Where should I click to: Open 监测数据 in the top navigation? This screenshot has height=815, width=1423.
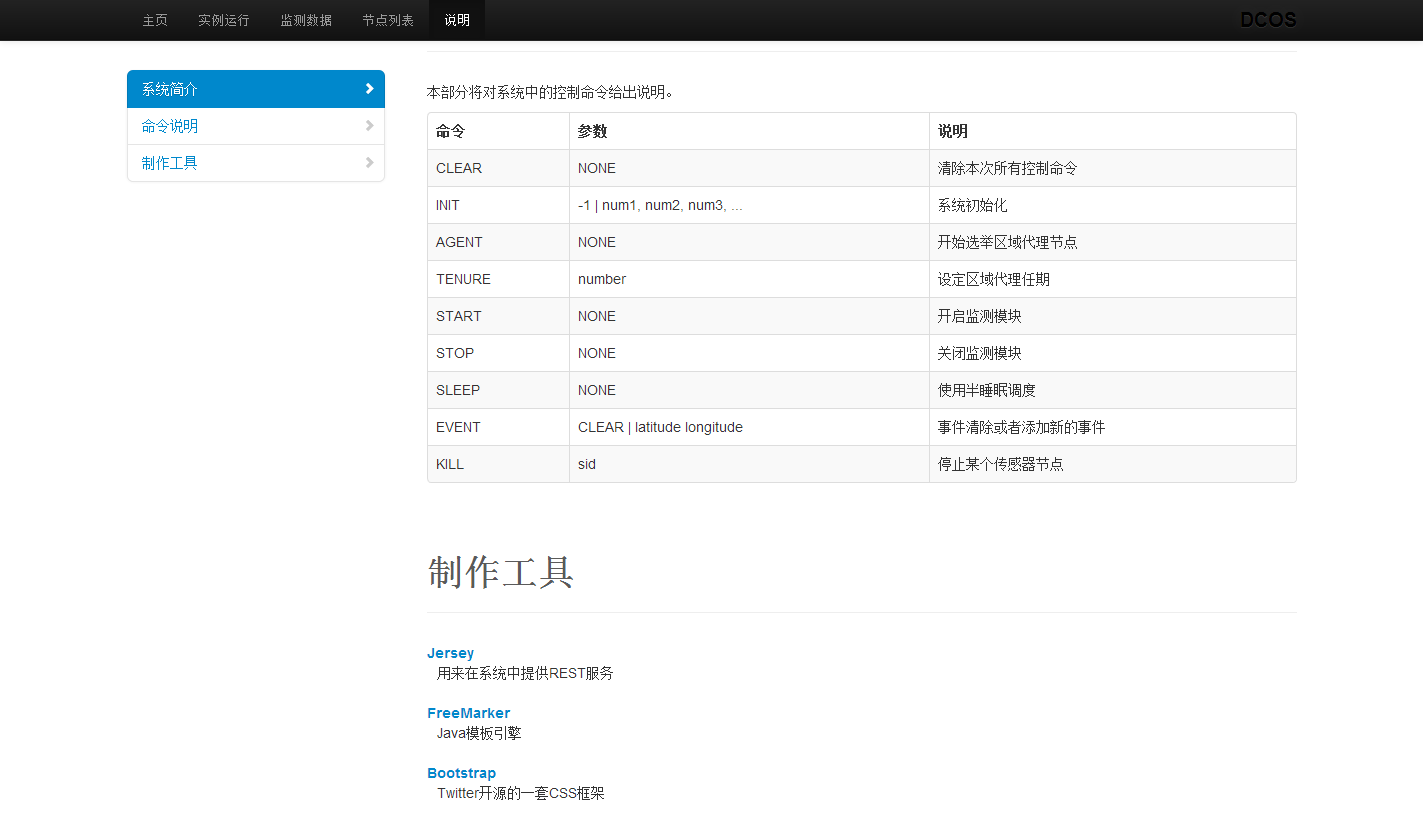click(306, 20)
